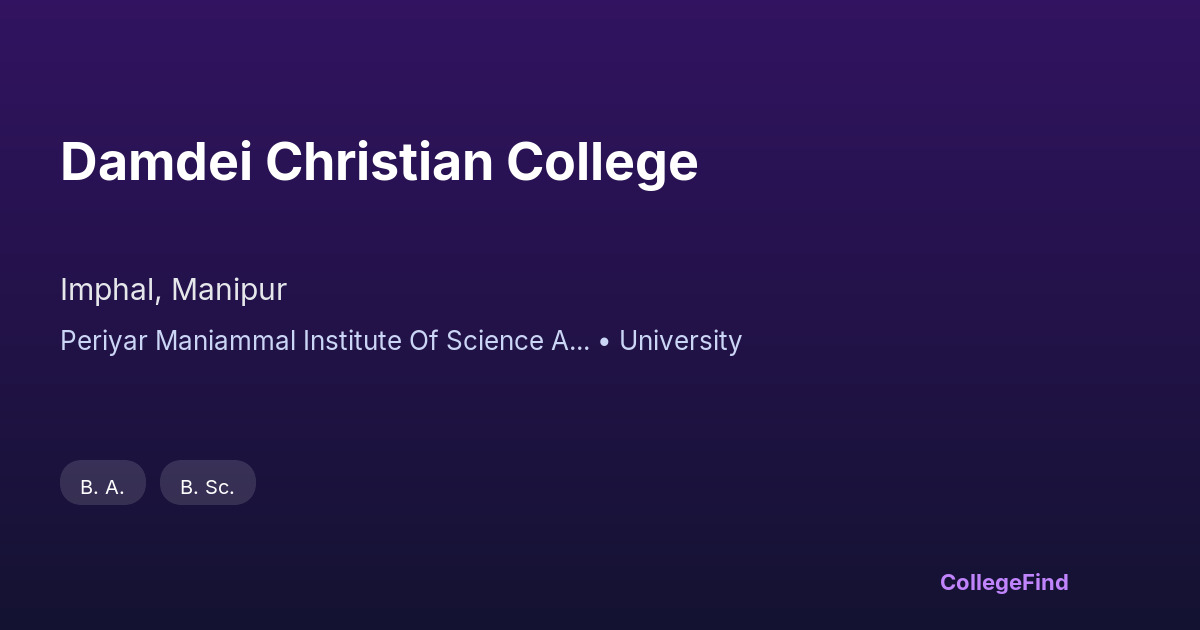Click the word College in the heading

point(602,164)
